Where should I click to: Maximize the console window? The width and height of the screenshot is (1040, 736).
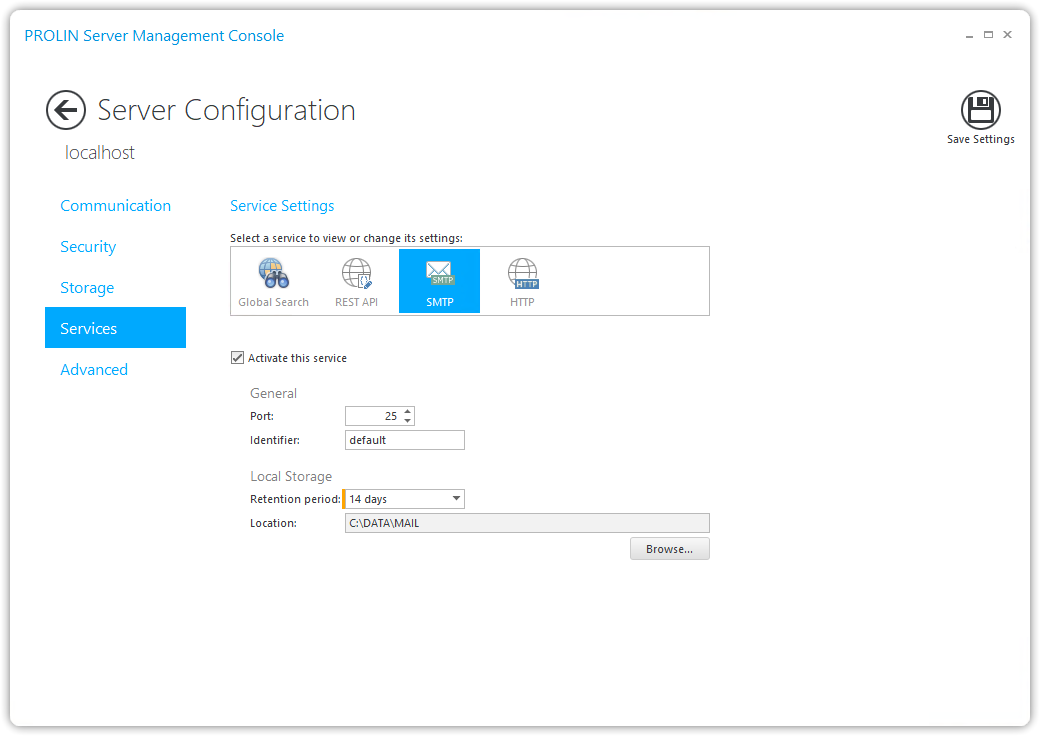988,35
